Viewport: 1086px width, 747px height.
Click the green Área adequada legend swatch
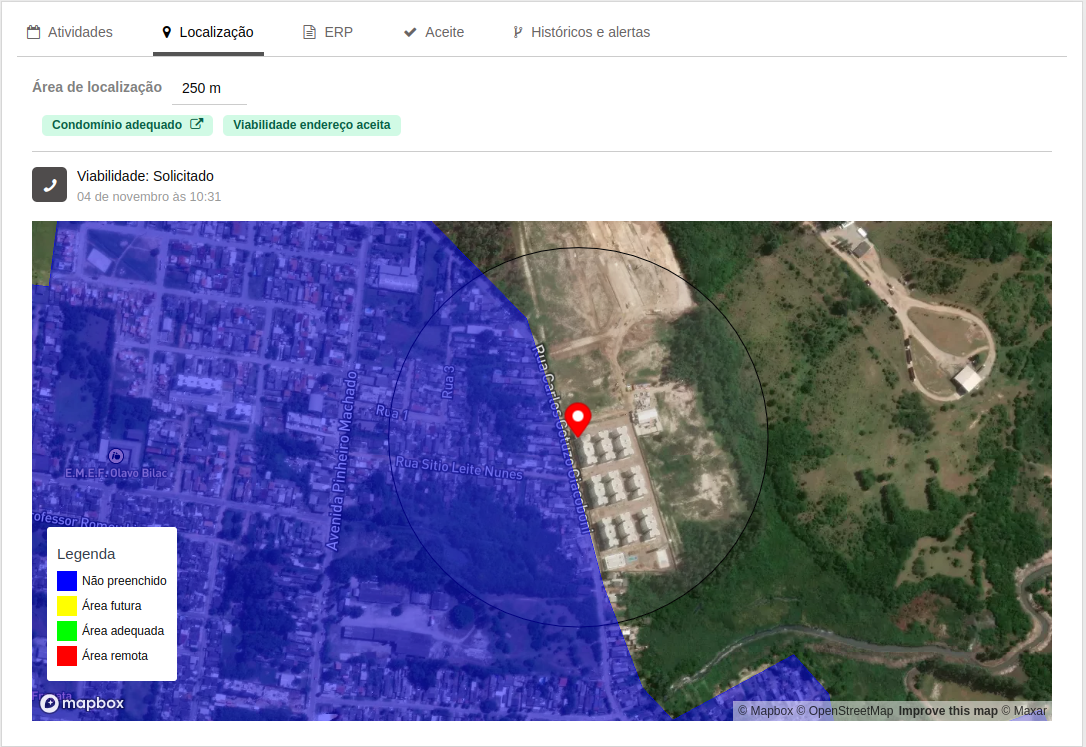click(x=67, y=631)
